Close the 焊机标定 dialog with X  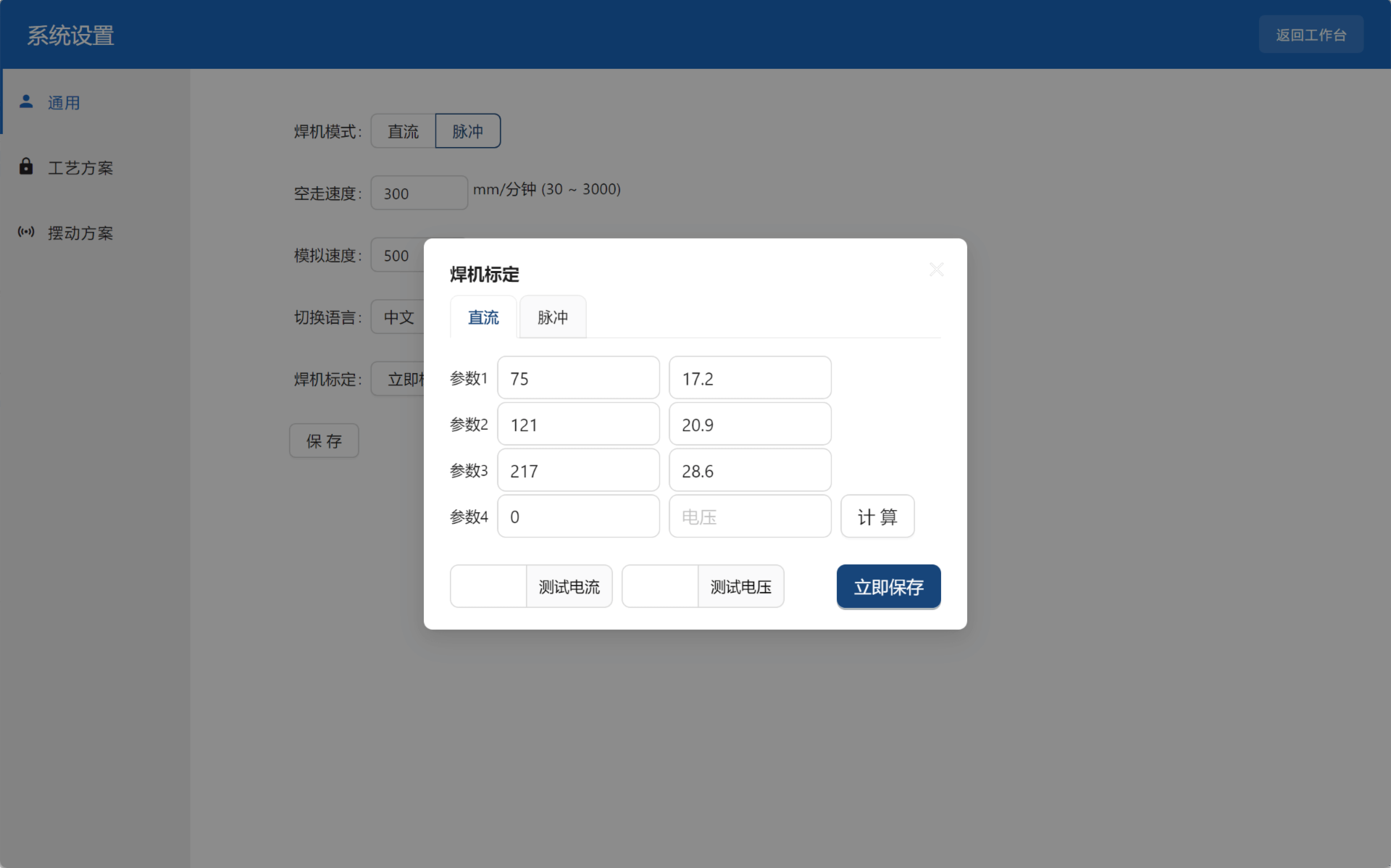pos(936,270)
